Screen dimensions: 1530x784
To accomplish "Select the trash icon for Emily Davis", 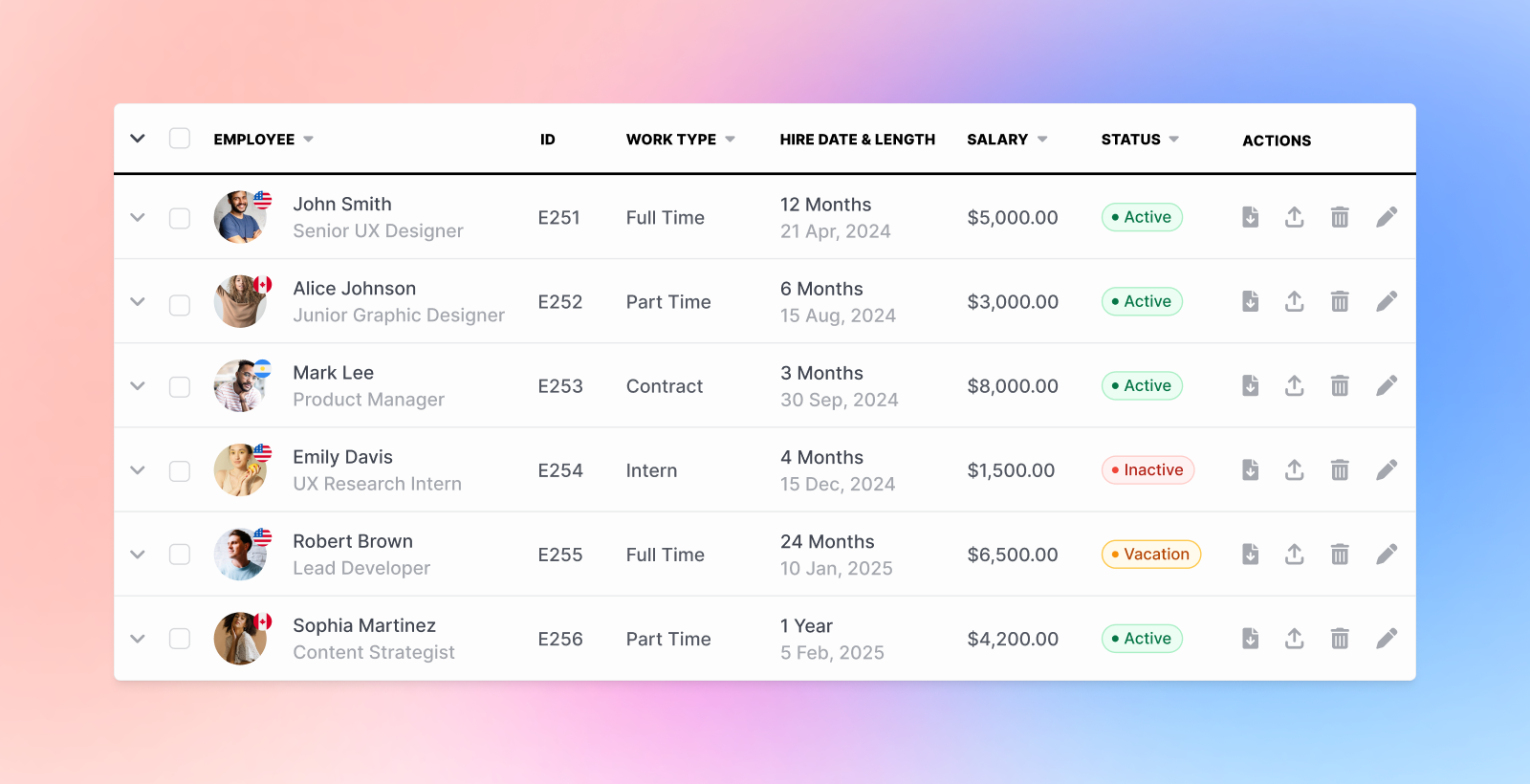I will coord(1340,469).
